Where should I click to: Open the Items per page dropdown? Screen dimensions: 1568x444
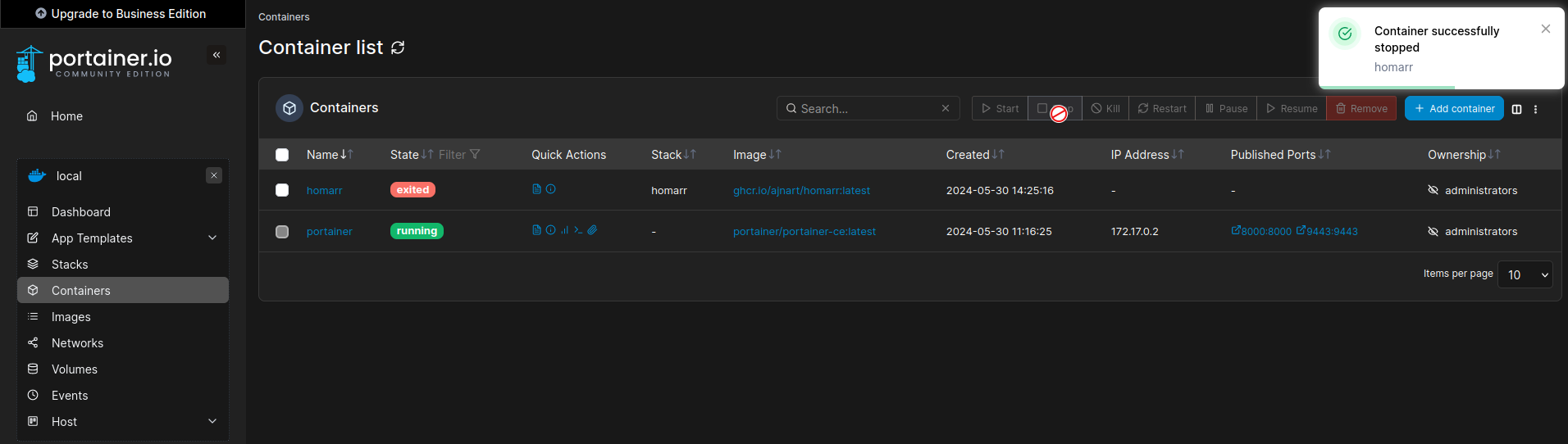click(1525, 274)
